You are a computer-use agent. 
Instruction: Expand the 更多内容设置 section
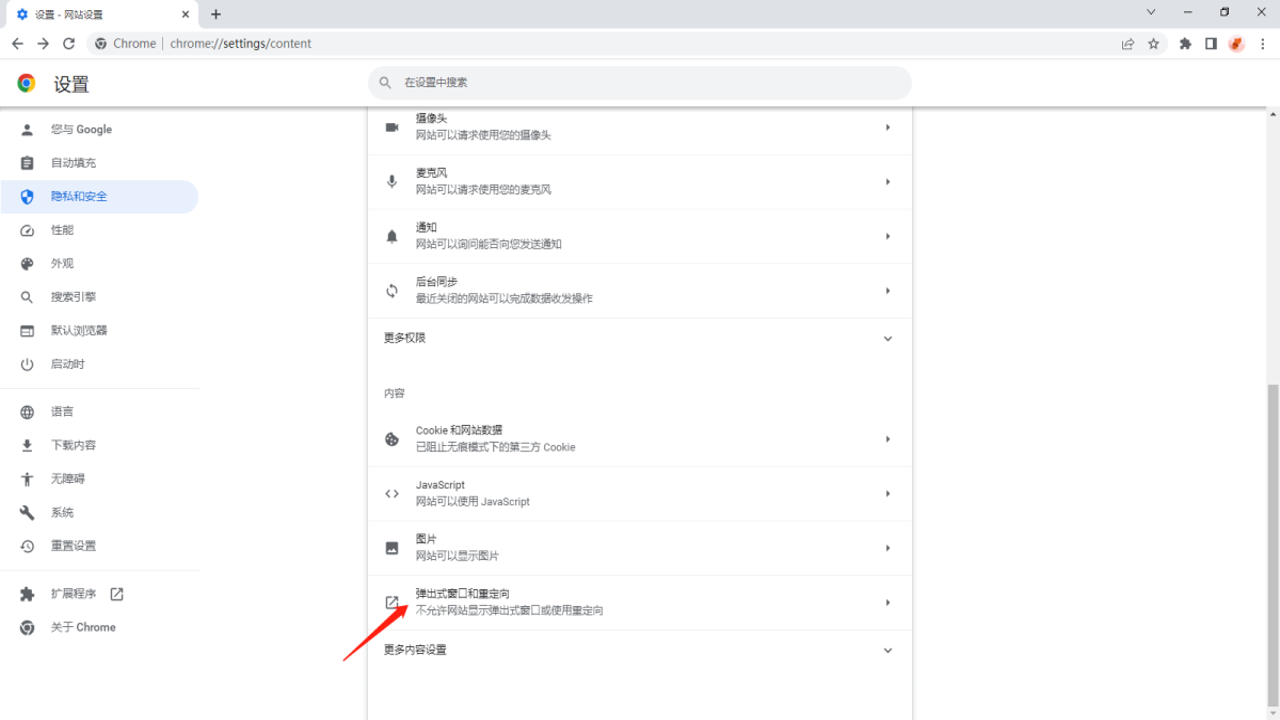click(640, 650)
